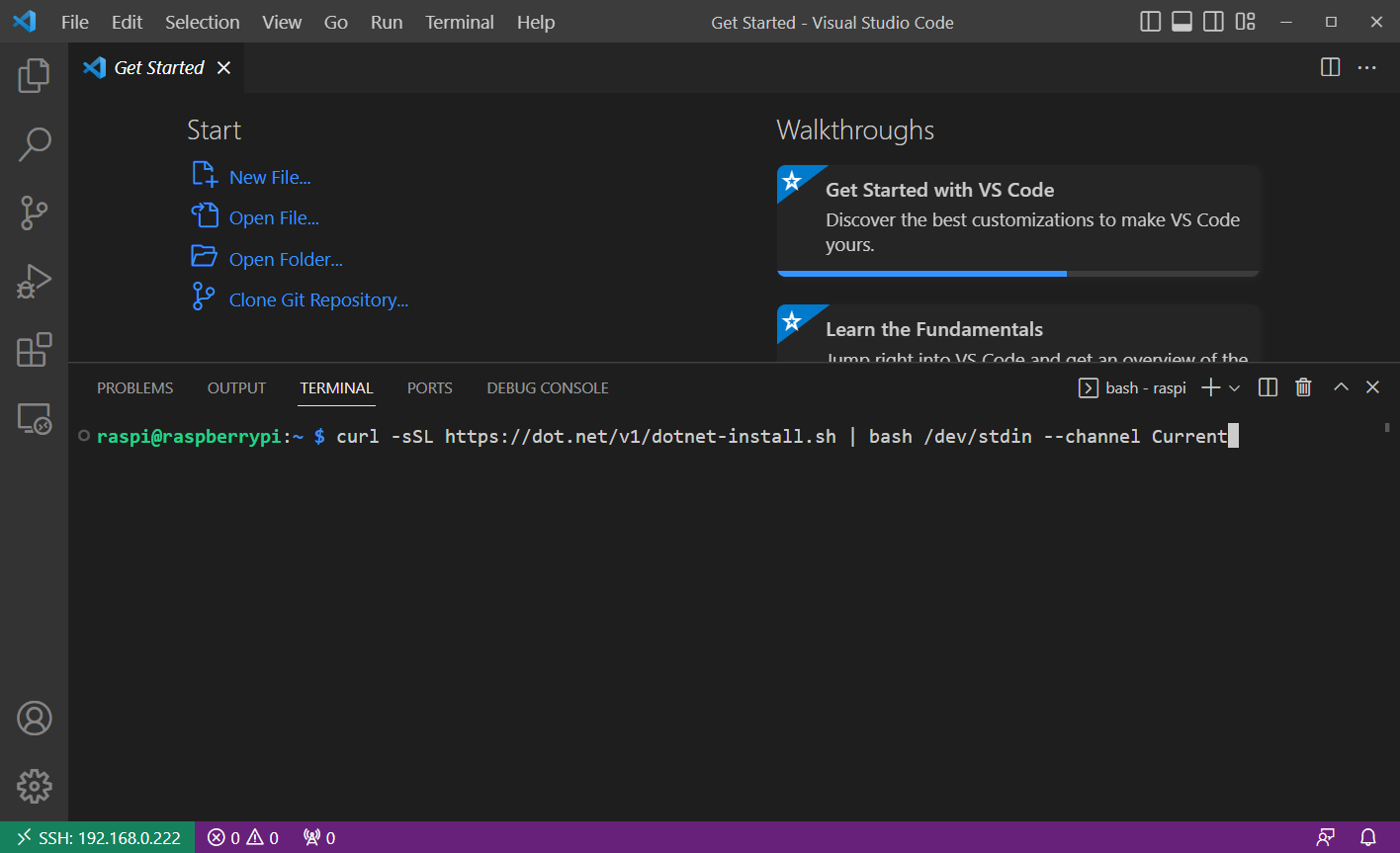Viewport: 1400px width, 853px height.
Task: Click the Clone Git Repository link
Action: [318, 300]
